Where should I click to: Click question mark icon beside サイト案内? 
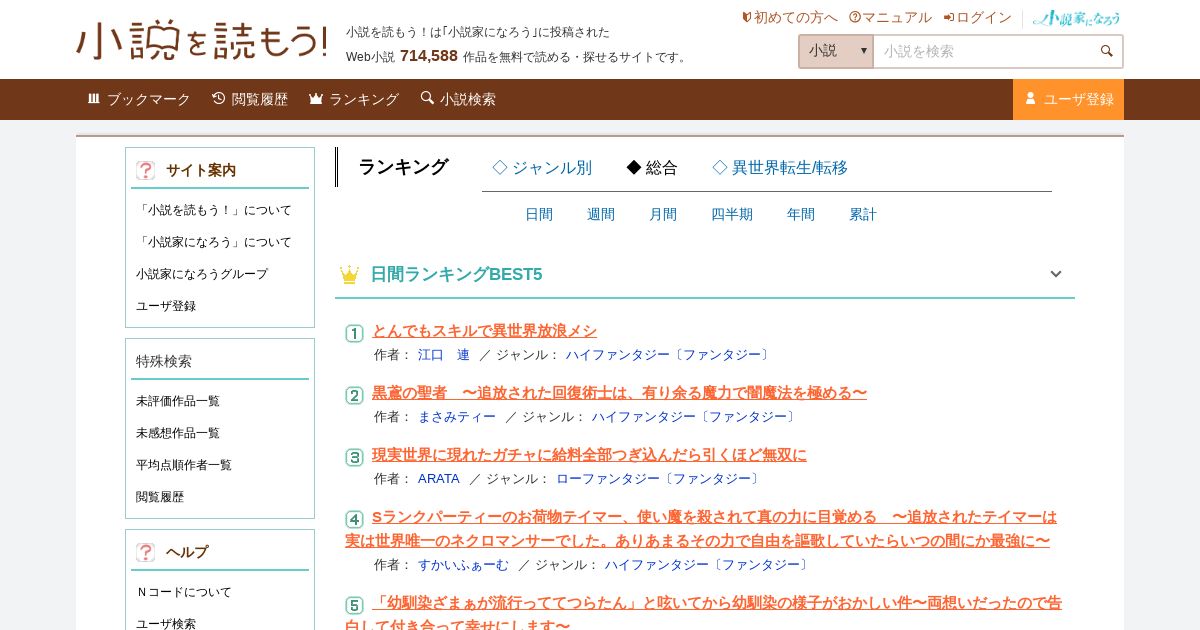[146, 170]
